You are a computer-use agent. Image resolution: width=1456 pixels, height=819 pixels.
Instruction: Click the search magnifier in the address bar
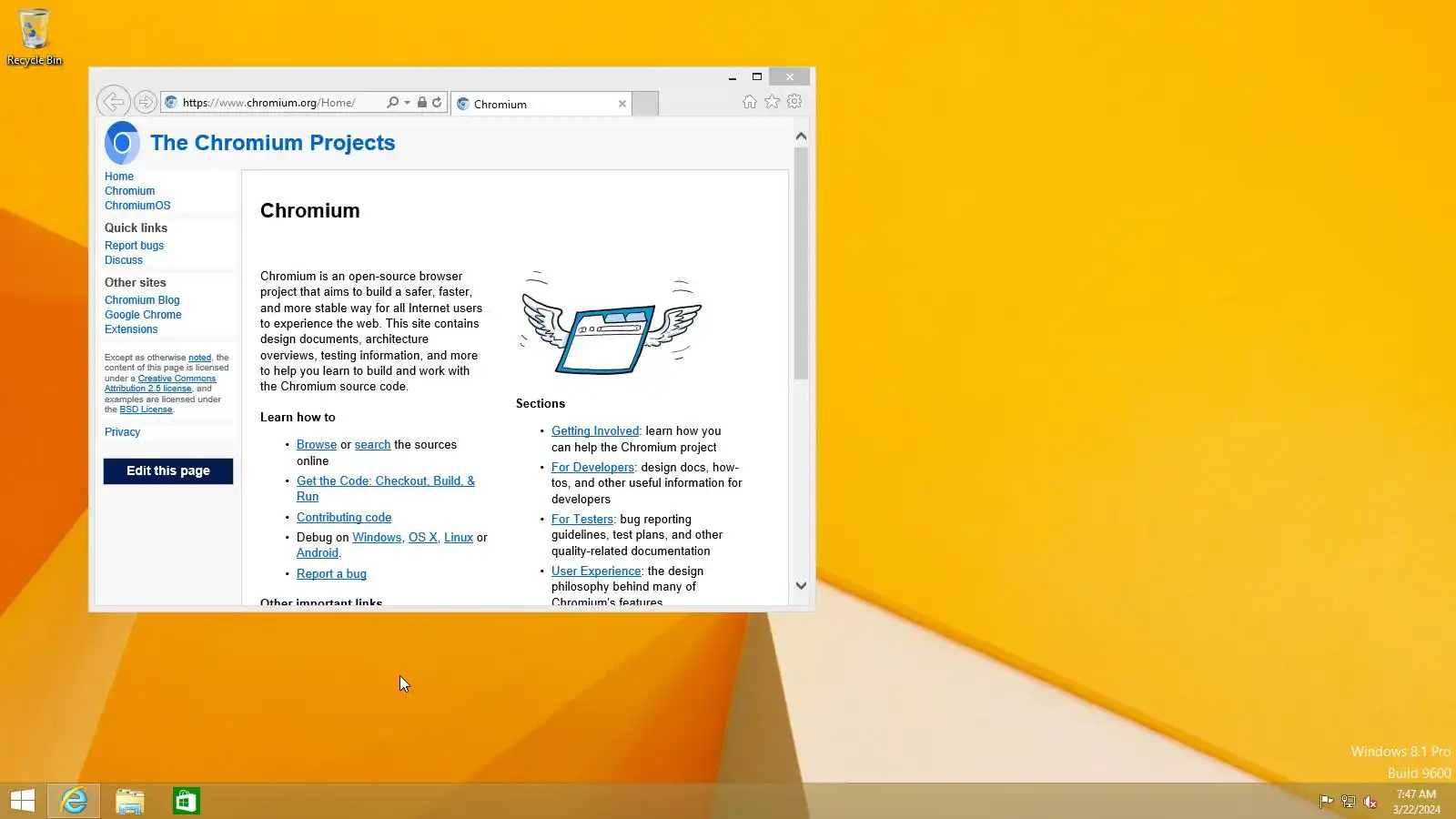tap(392, 102)
